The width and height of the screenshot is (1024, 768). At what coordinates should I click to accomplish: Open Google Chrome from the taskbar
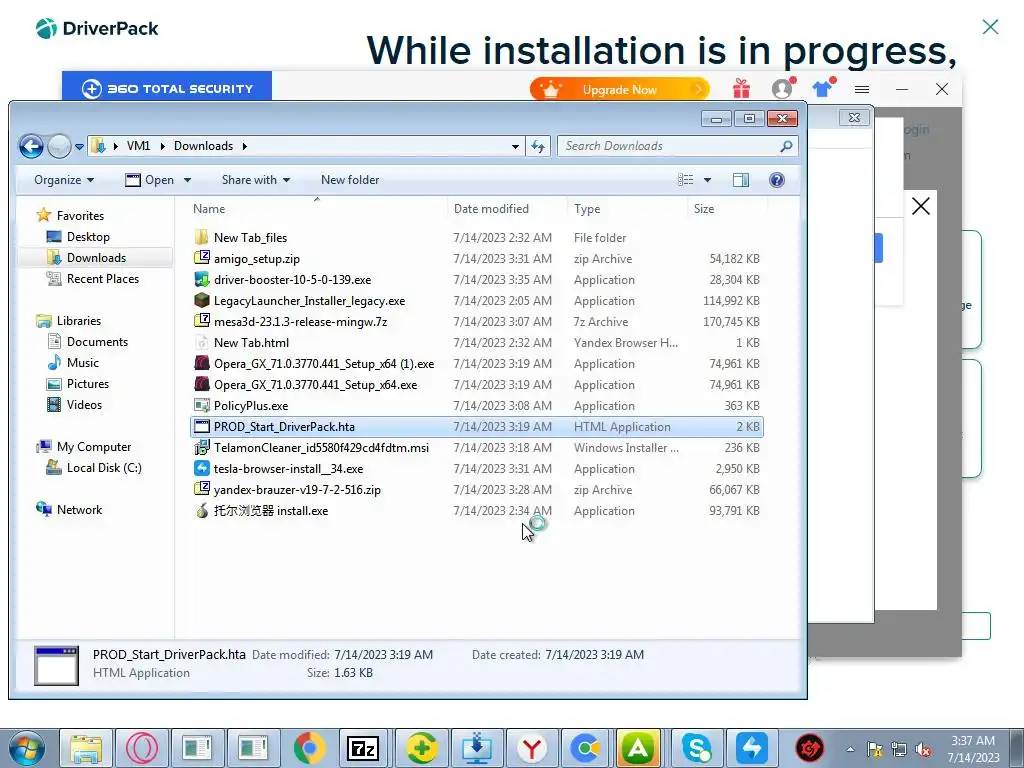[x=310, y=748]
